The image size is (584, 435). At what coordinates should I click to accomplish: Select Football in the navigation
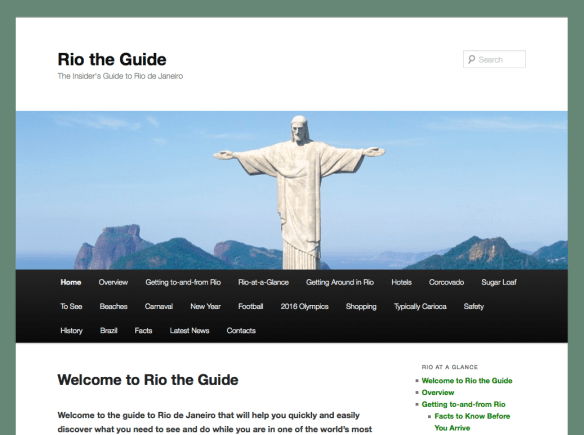pos(251,307)
